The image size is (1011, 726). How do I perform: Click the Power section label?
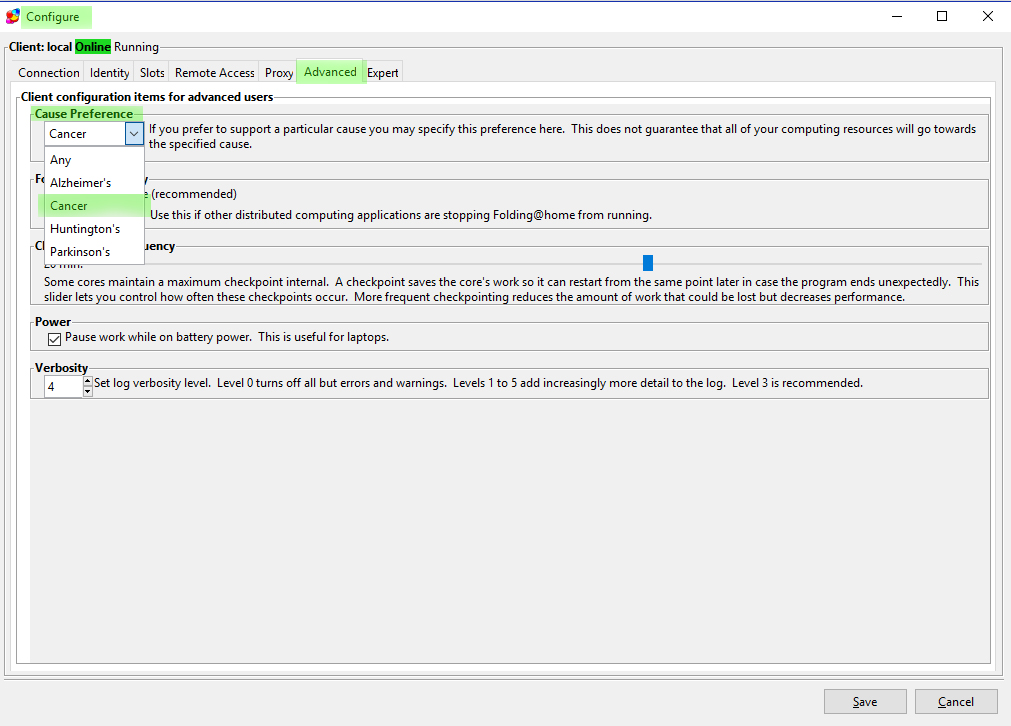pos(53,322)
